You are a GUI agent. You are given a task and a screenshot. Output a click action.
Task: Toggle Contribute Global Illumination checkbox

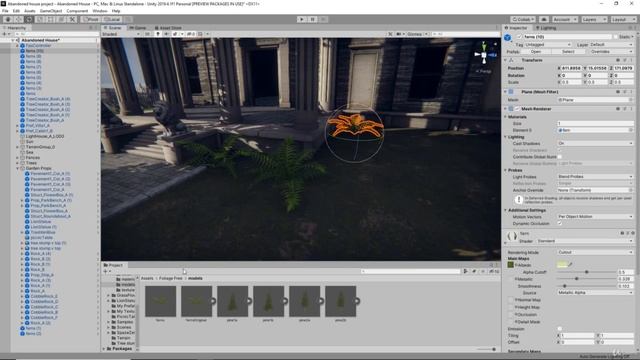point(560,157)
